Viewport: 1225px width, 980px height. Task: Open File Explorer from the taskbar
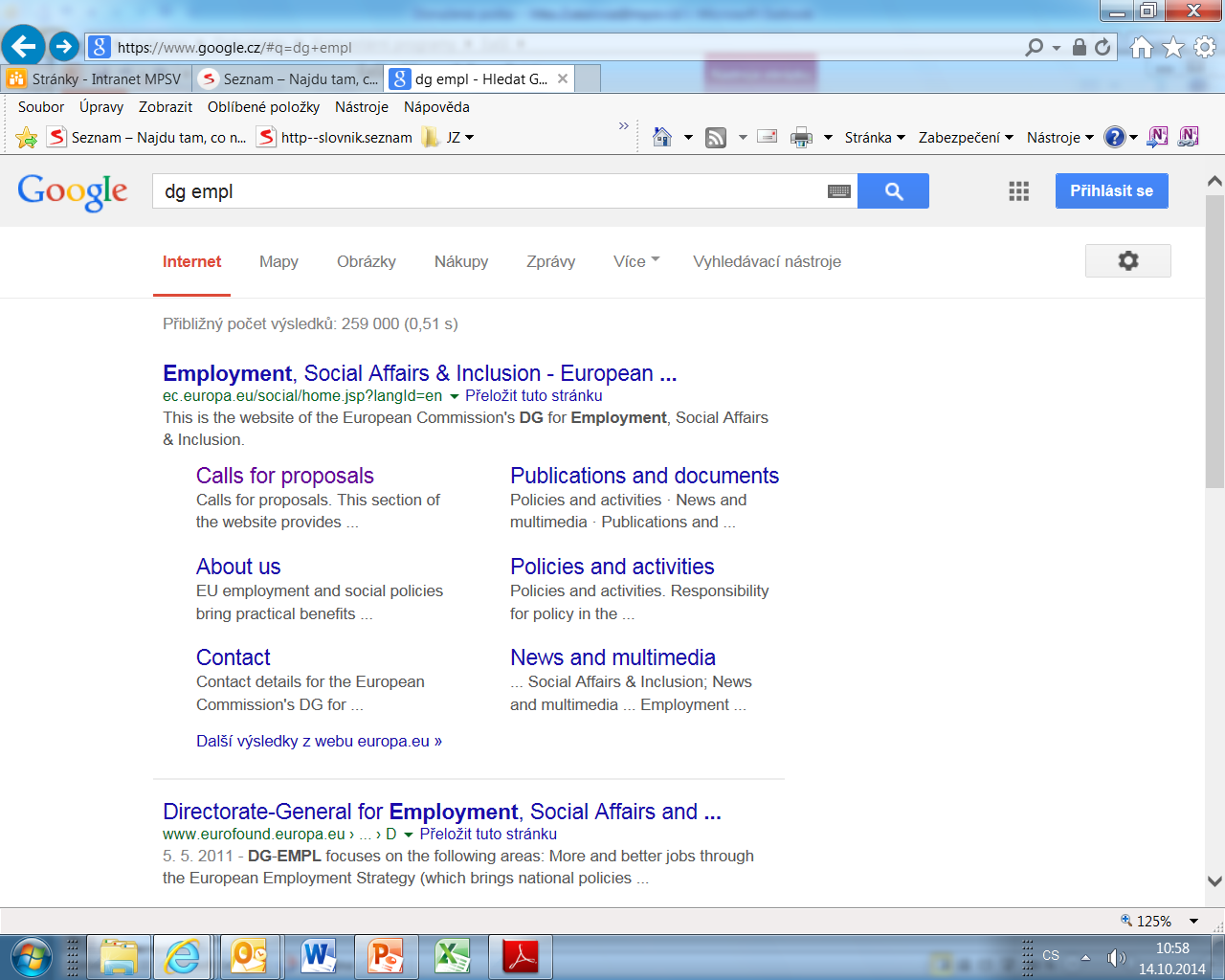tap(119, 956)
